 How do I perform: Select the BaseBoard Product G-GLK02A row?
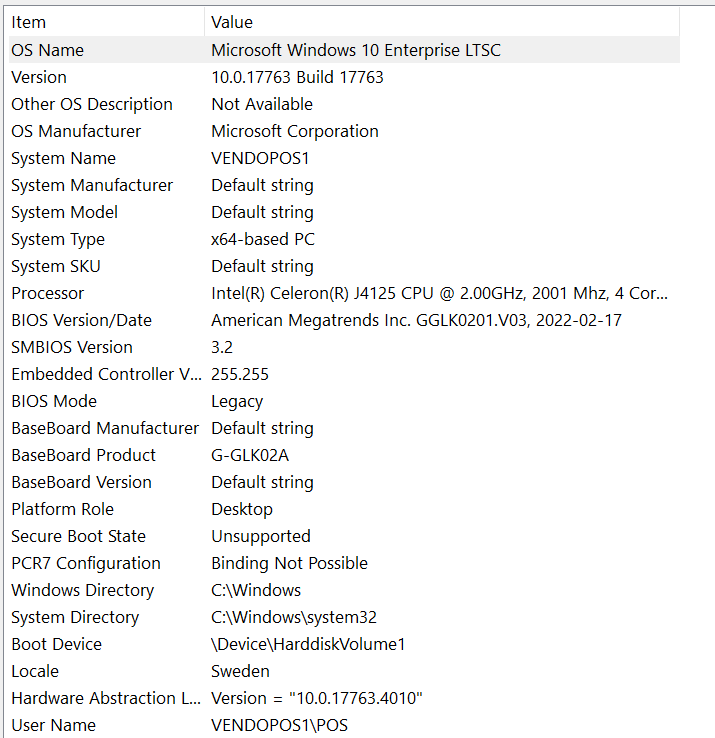[83, 455]
